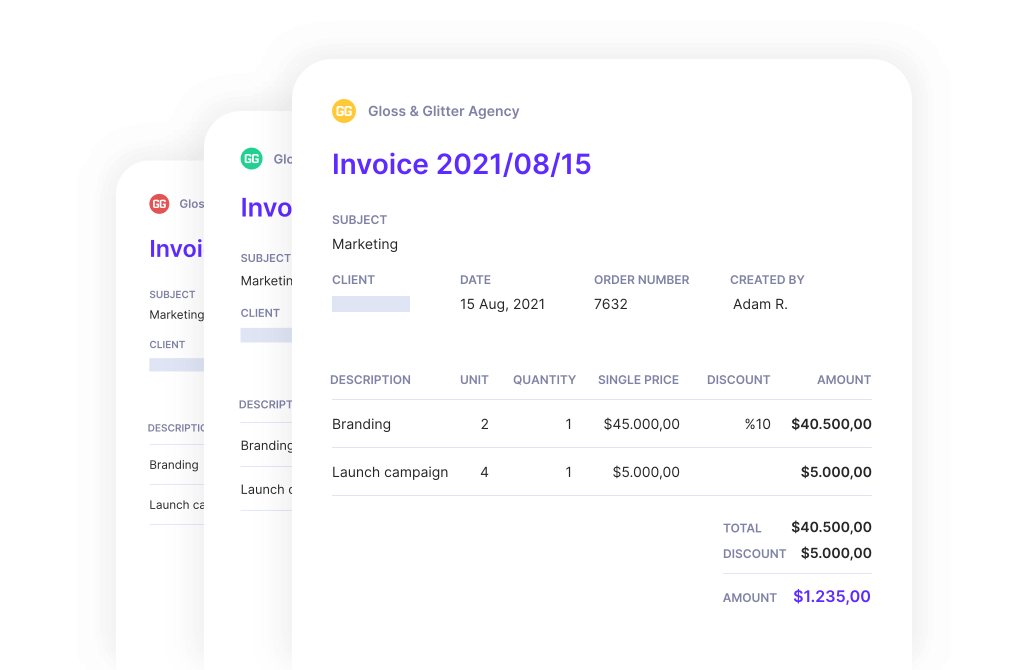Screen dimensions: 1030x670
Task: Click the green GG logo on middle invoice
Action: 252,158
